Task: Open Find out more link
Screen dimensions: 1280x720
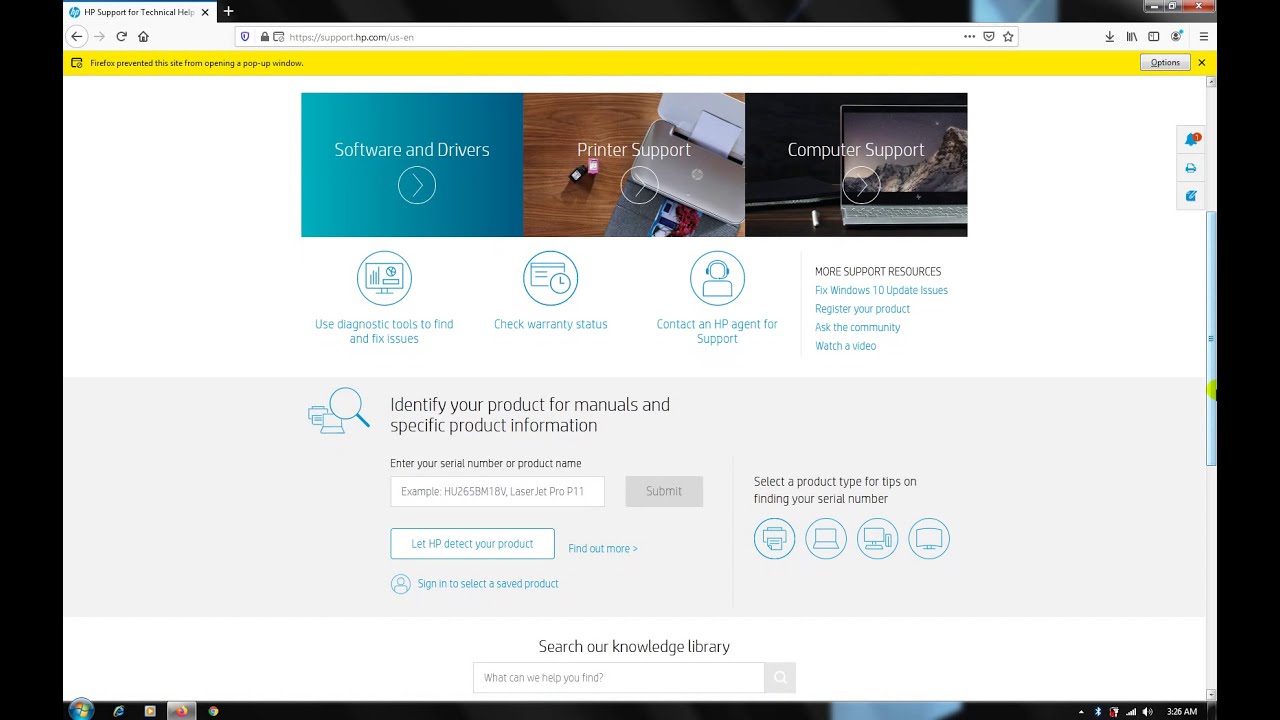Action: (603, 548)
